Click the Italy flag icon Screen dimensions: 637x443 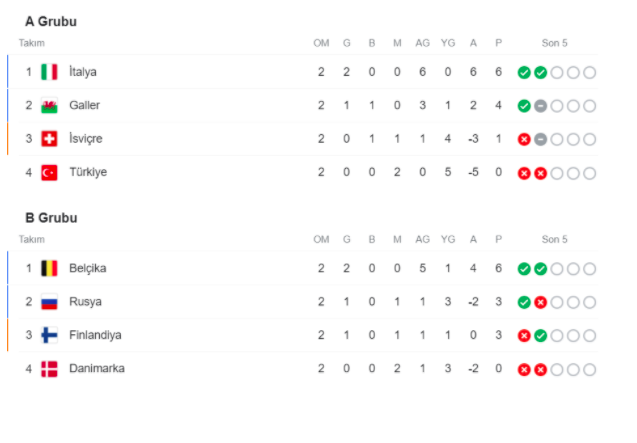click(x=49, y=72)
